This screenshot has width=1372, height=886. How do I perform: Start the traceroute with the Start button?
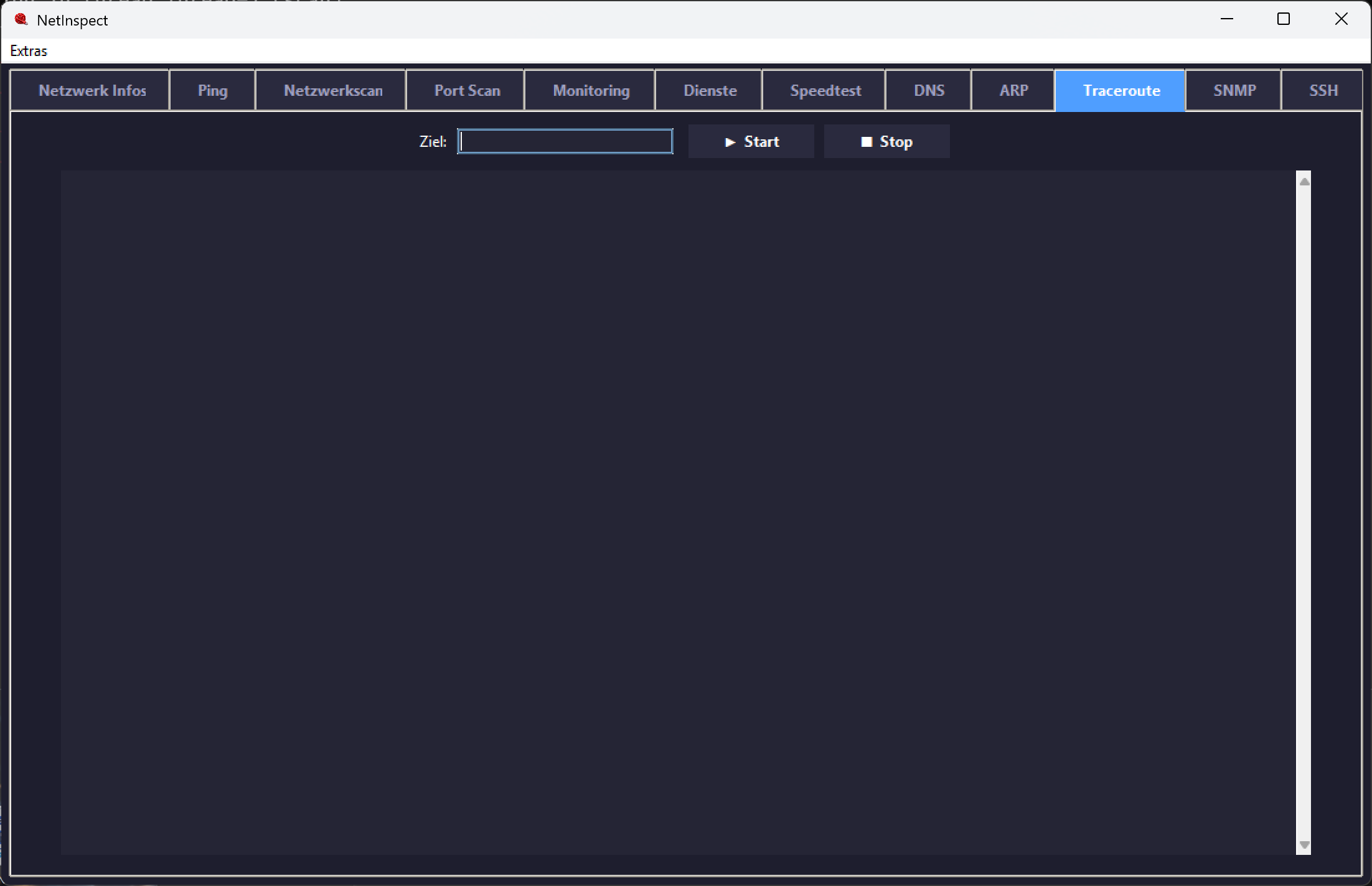point(751,141)
